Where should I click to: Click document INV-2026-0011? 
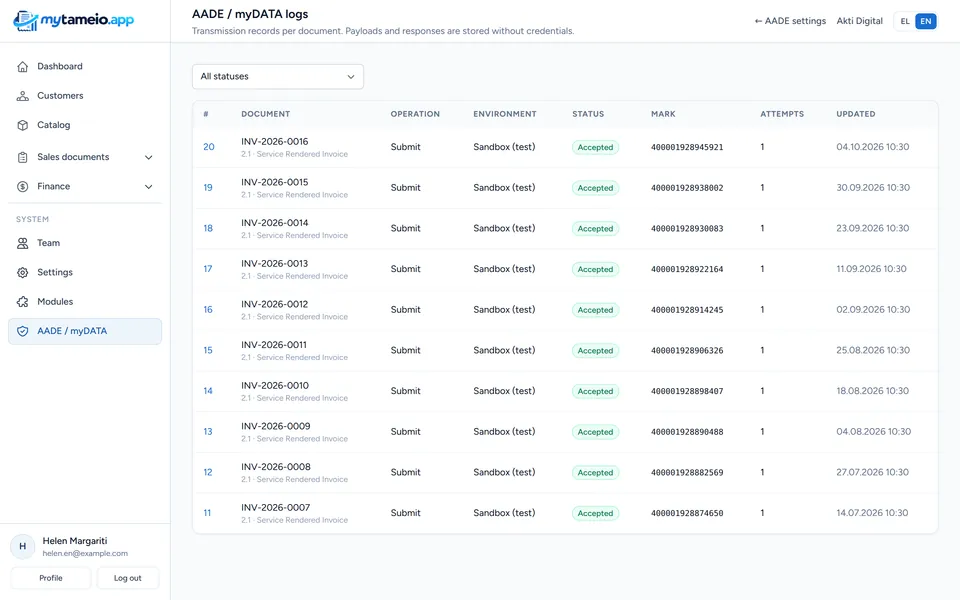(x=274, y=345)
